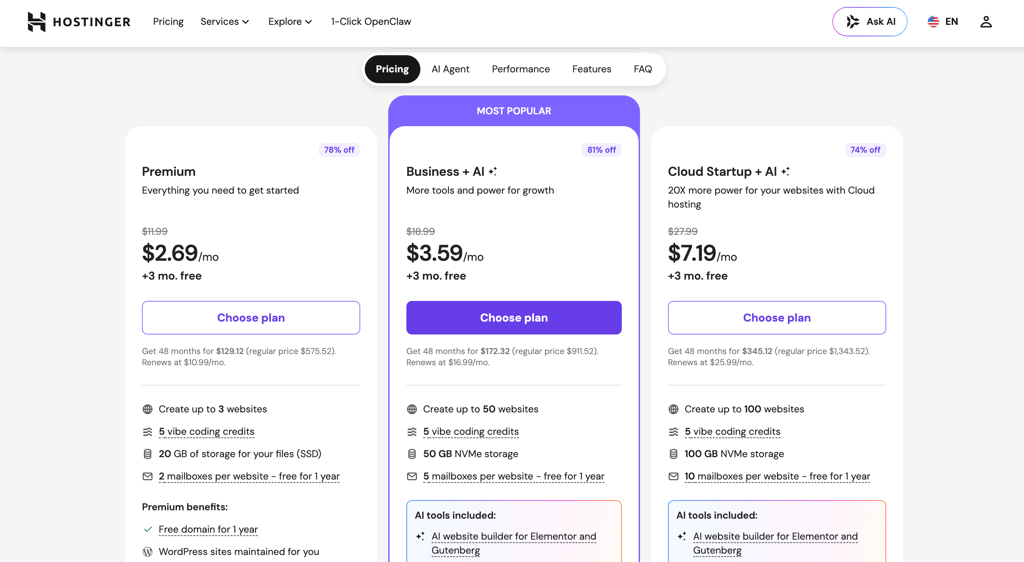This screenshot has height=562, width=1024.
Task: Select the Pricing pill tab
Action: pyautogui.click(x=392, y=69)
